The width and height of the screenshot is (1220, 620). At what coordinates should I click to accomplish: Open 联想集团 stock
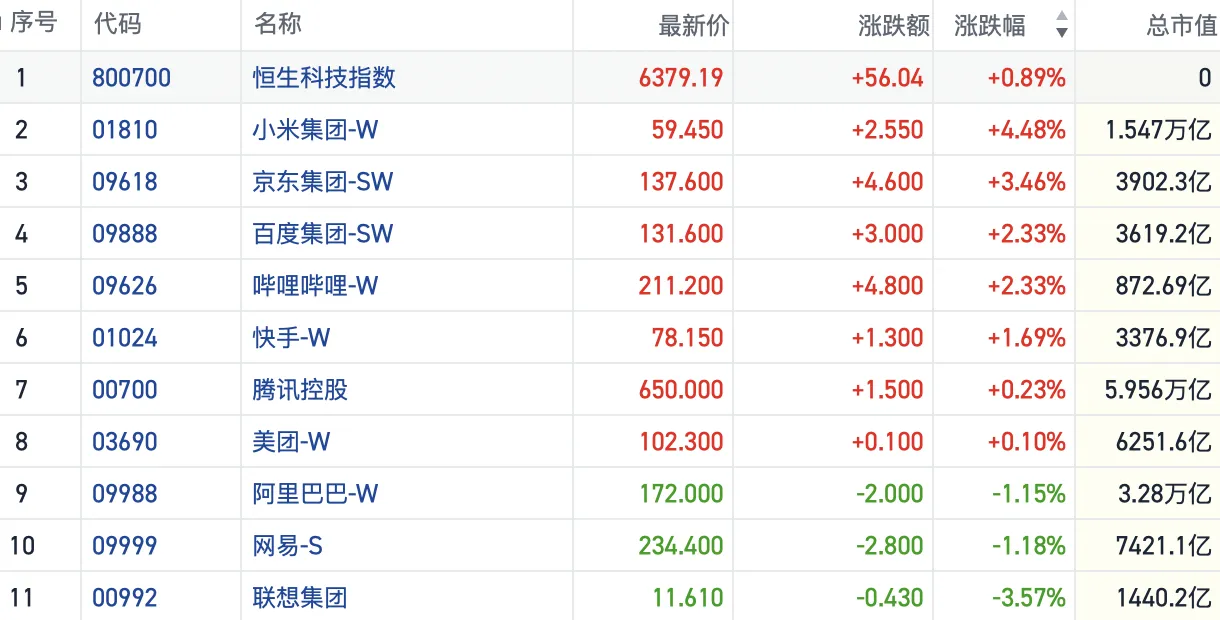point(300,597)
